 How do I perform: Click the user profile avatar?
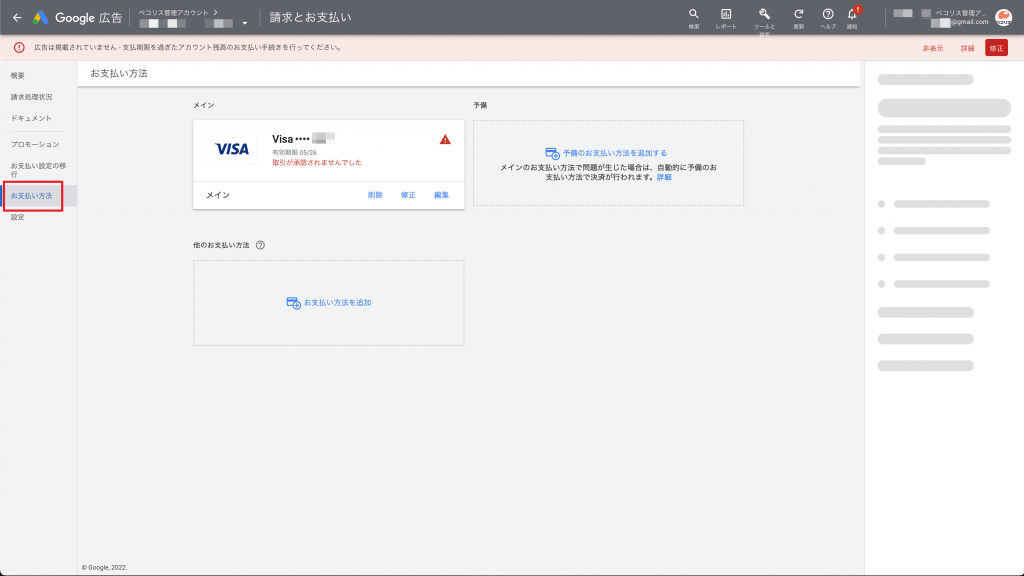click(1003, 17)
